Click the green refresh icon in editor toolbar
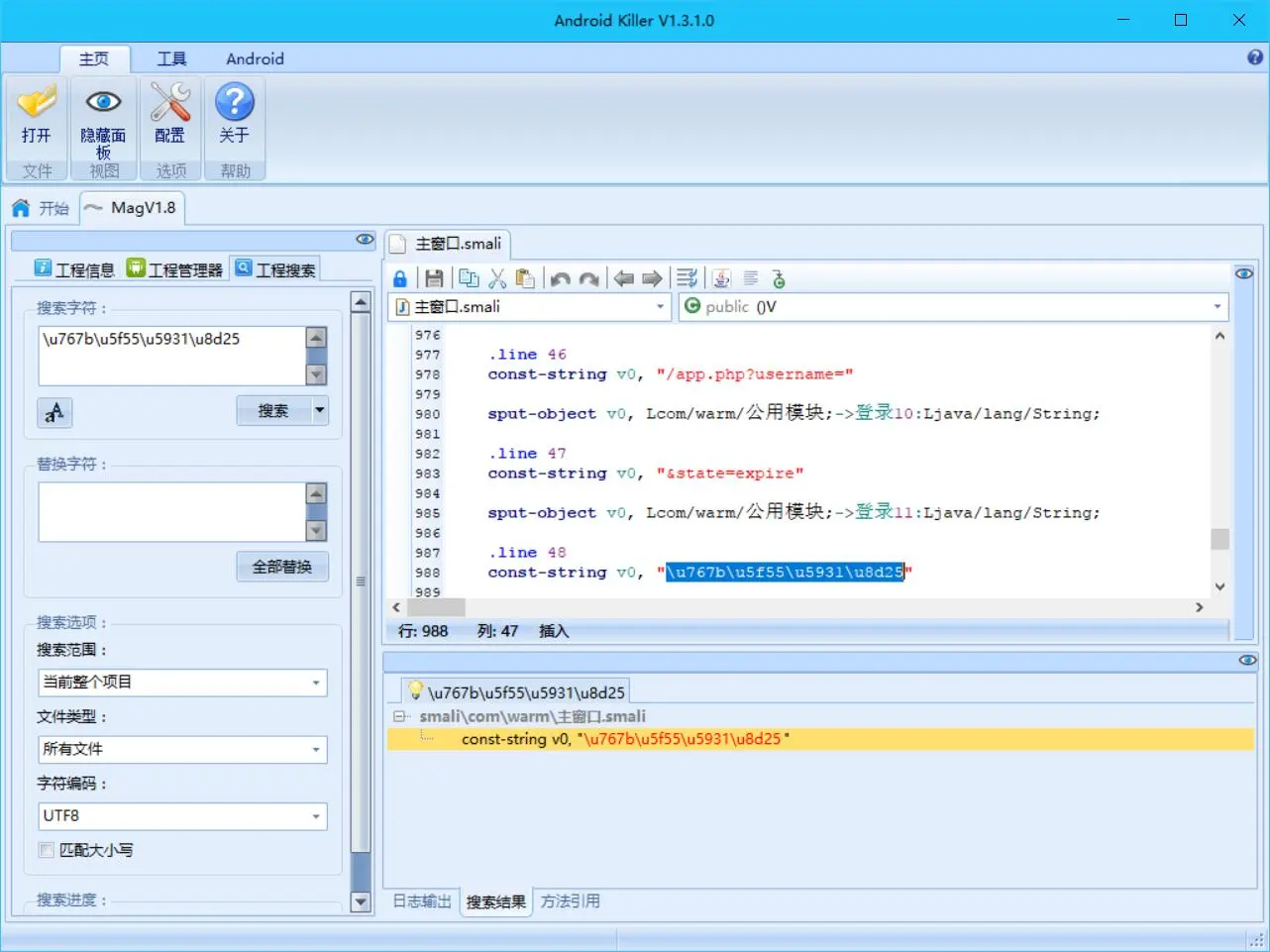This screenshot has height=952, width=1270. 779,279
